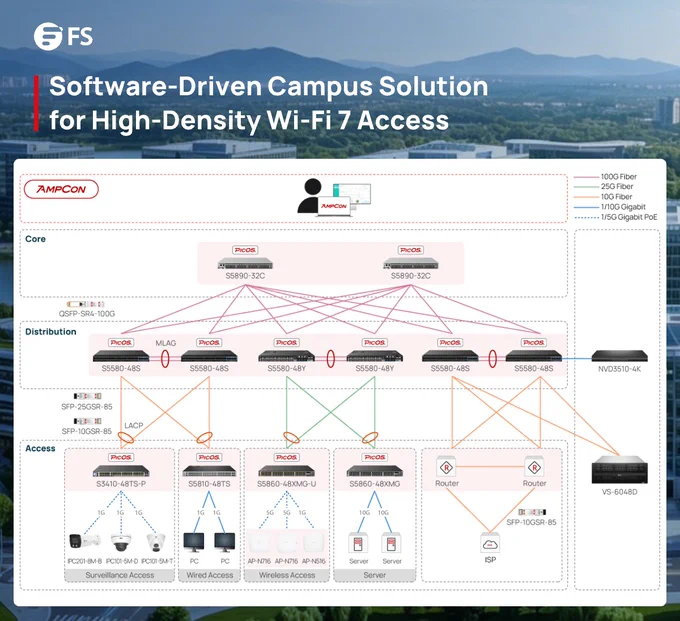The width and height of the screenshot is (680, 621).
Task: Select the AmpCon logo badge
Action: coord(61,190)
